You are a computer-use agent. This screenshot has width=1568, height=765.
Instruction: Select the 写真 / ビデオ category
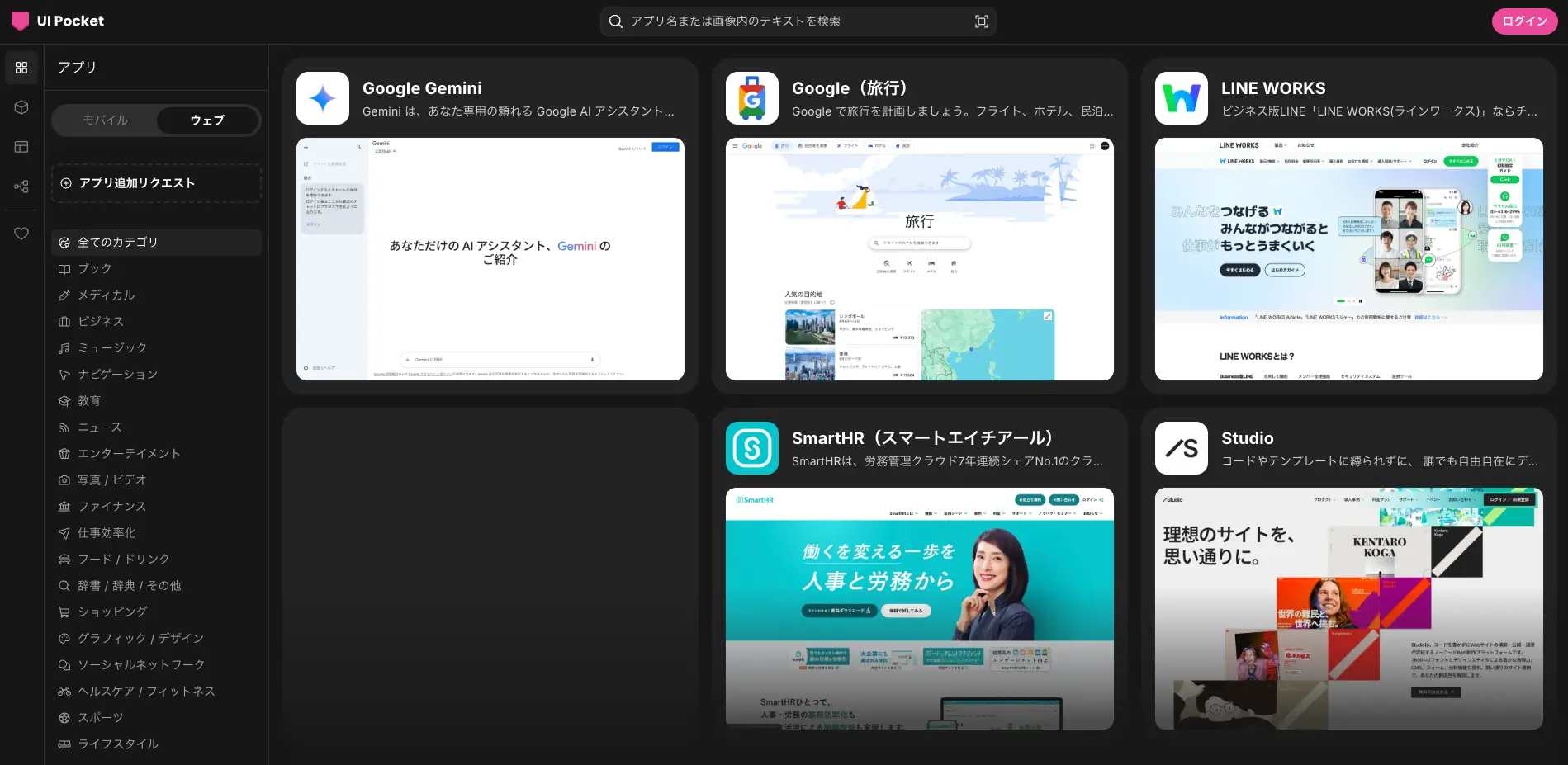(156, 480)
